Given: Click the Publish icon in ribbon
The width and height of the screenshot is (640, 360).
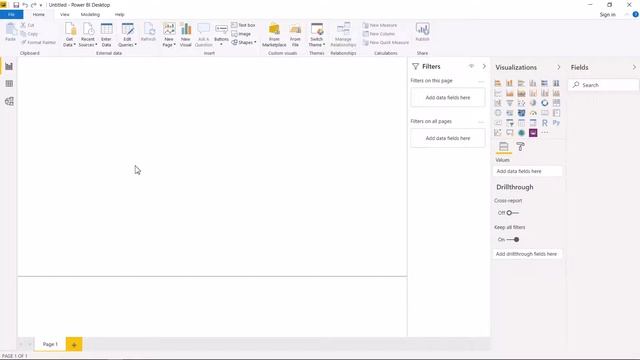Looking at the screenshot, I should (x=422, y=32).
